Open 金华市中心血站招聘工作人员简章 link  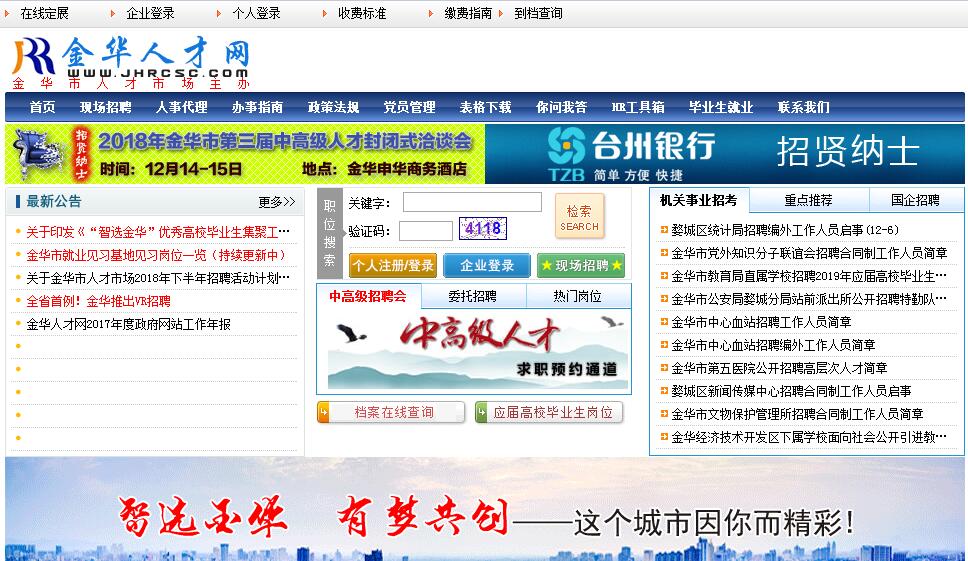(761, 322)
